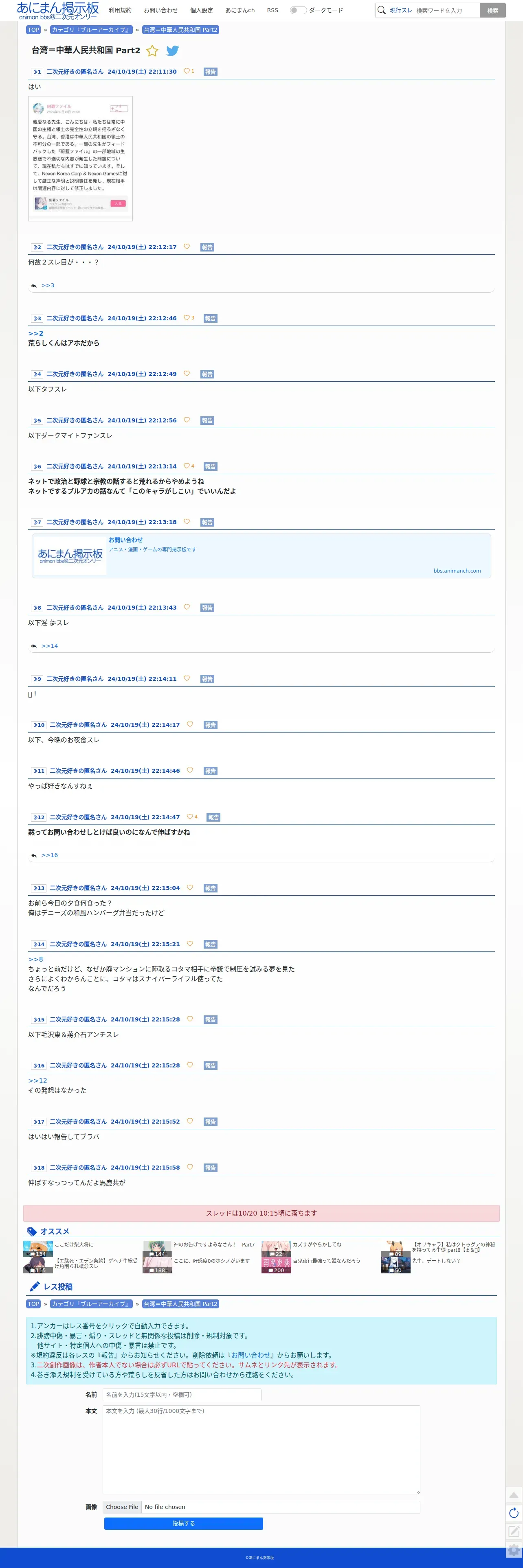
Task: Click the >>8 anchor in post 14
Action: (35, 959)
